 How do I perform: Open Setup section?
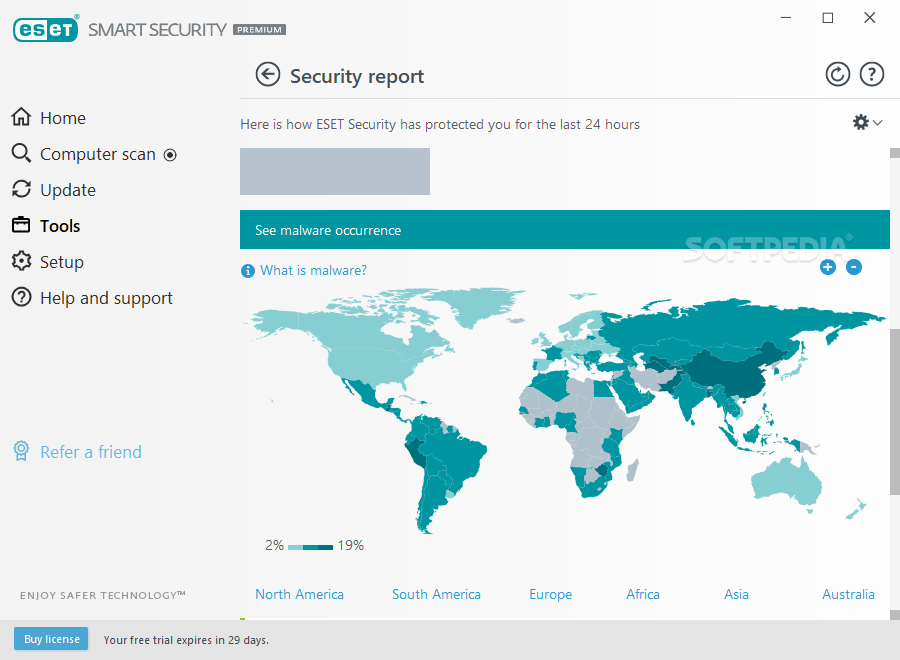click(61, 262)
